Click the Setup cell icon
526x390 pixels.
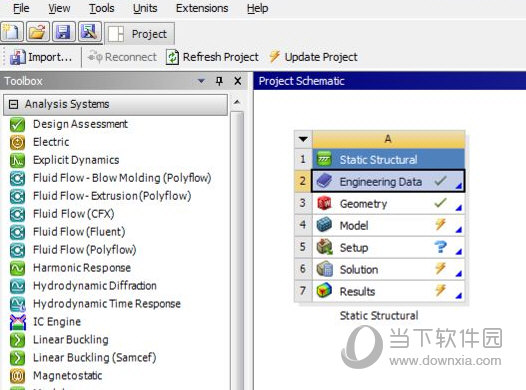(324, 247)
